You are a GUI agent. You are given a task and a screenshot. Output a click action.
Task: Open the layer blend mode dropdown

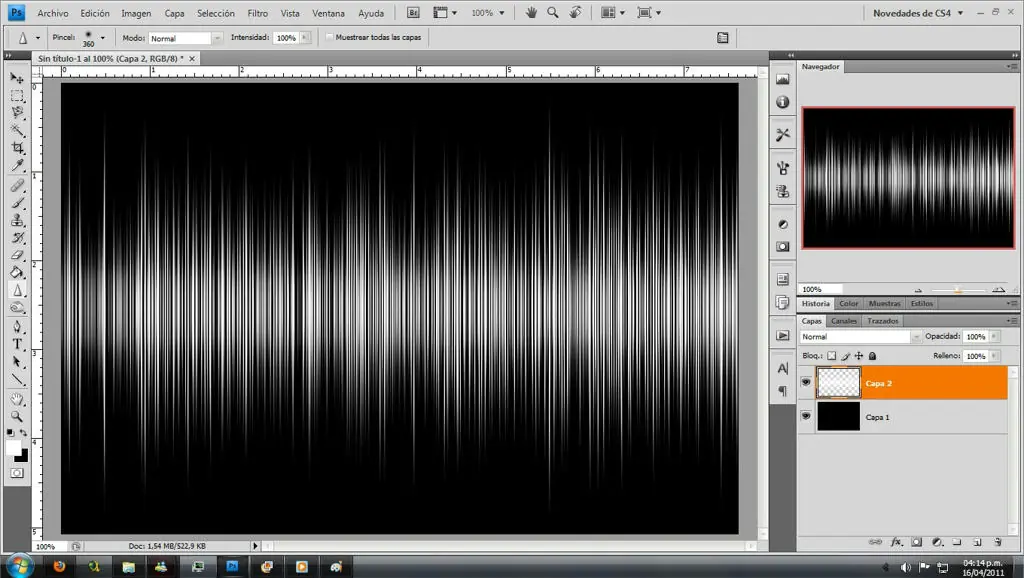(853, 338)
